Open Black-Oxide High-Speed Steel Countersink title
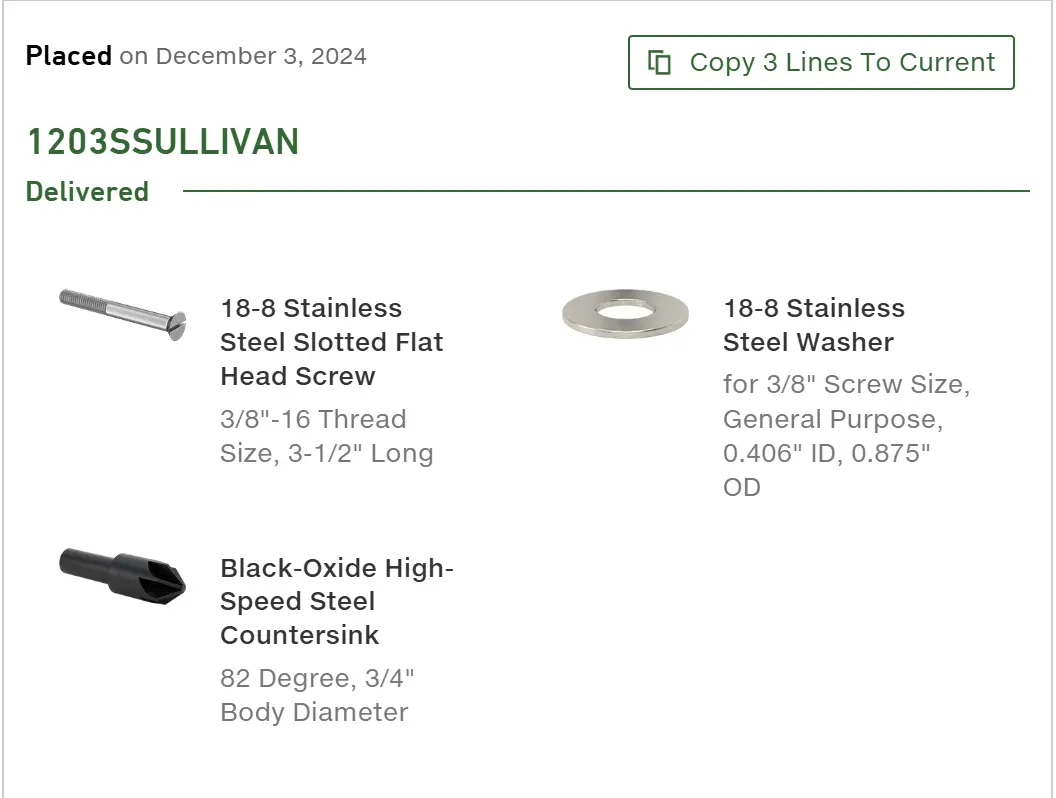 (x=336, y=602)
